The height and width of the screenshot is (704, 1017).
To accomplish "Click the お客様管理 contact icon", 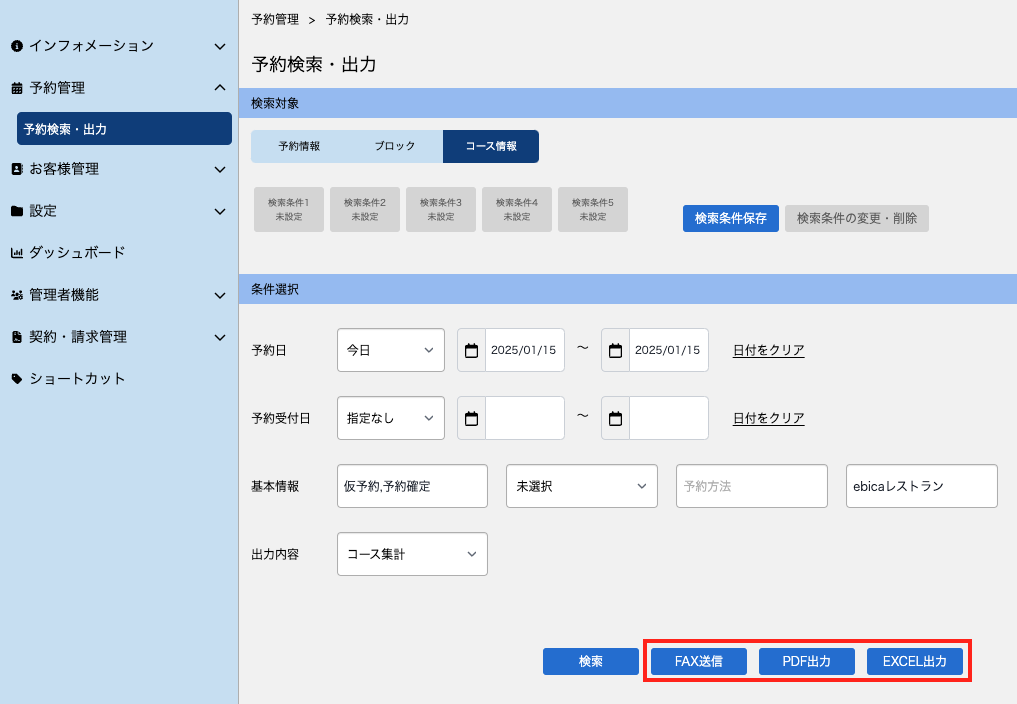I will click(x=17, y=169).
